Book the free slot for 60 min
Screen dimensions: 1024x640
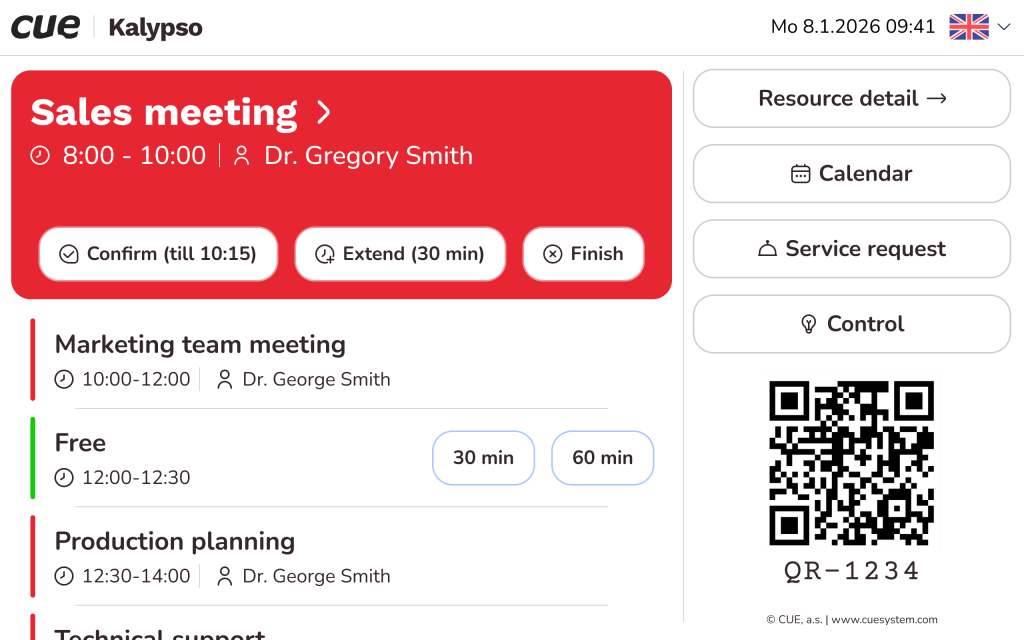coord(602,458)
